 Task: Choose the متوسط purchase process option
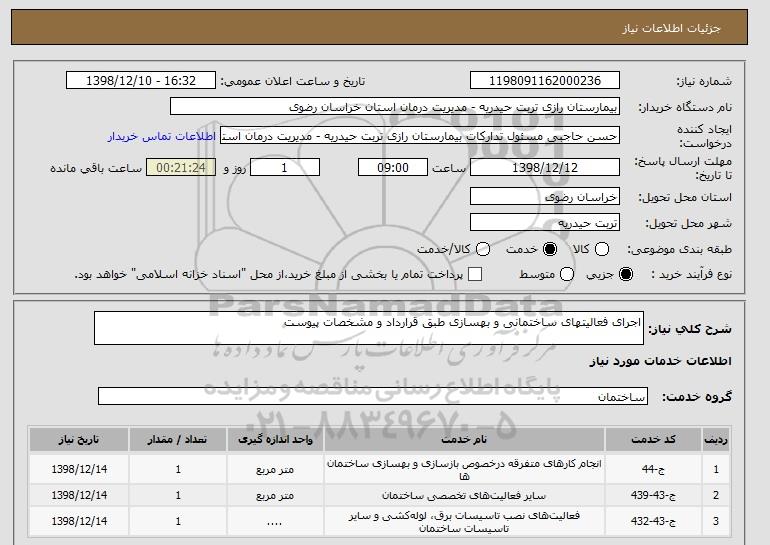click(x=567, y=274)
